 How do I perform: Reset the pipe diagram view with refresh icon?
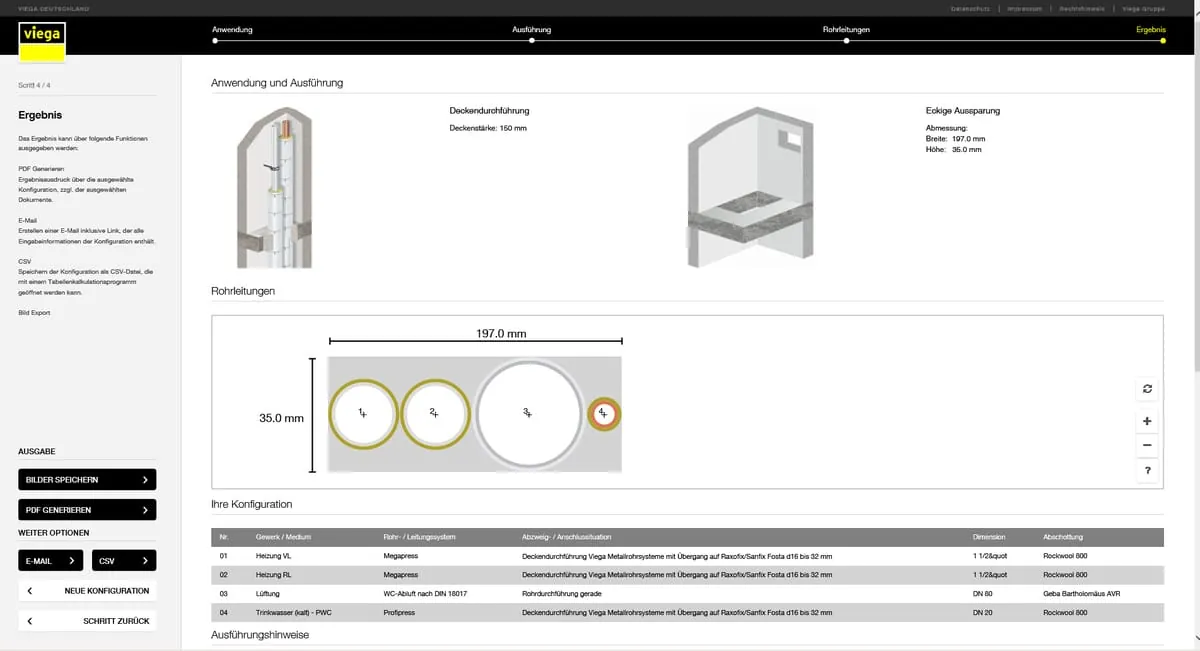1146,389
